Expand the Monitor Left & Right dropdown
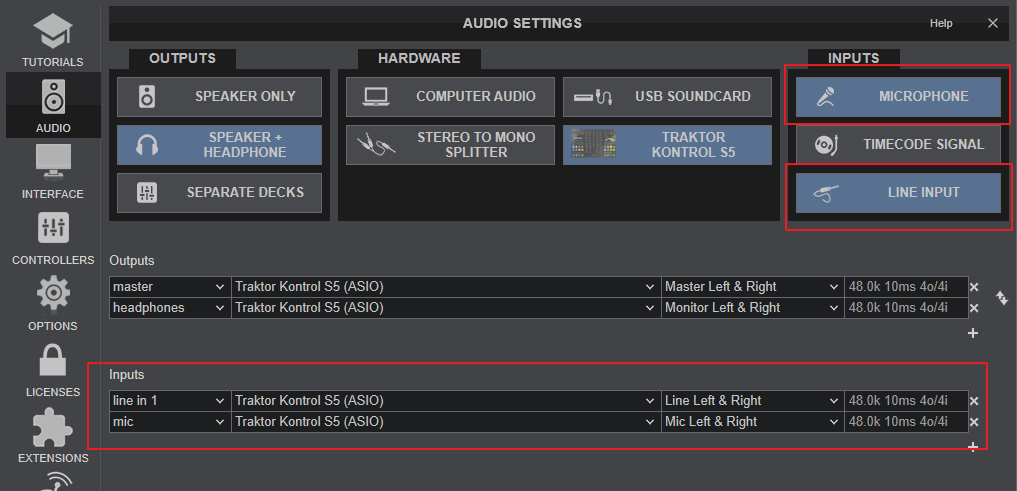 click(x=752, y=308)
